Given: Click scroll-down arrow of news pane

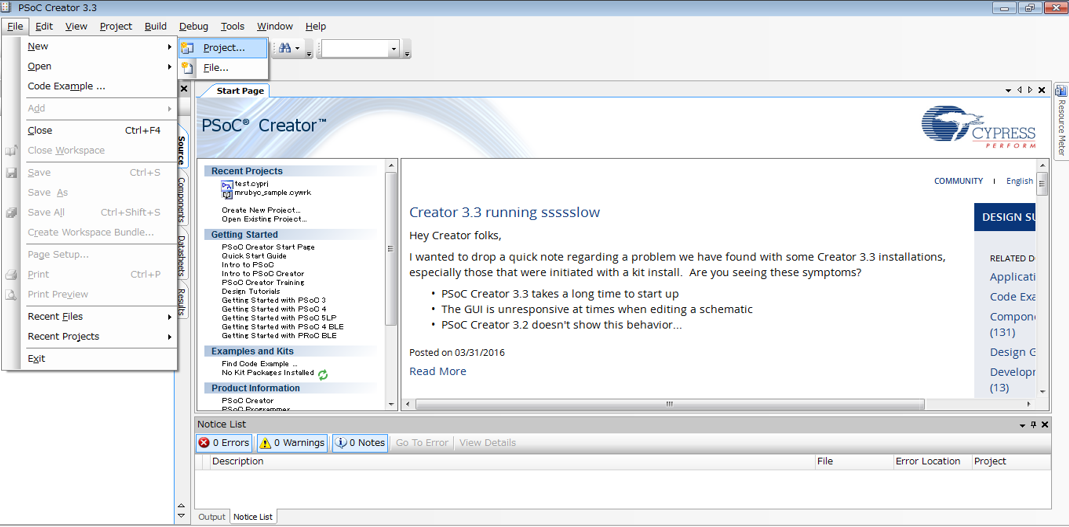Looking at the screenshot, I should click(1042, 391).
